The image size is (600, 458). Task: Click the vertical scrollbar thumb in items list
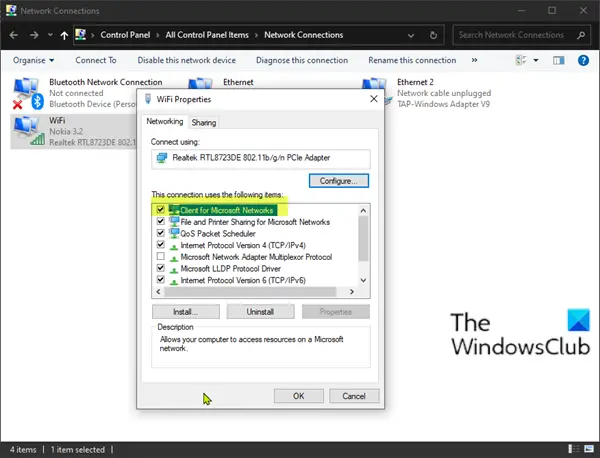[363, 238]
